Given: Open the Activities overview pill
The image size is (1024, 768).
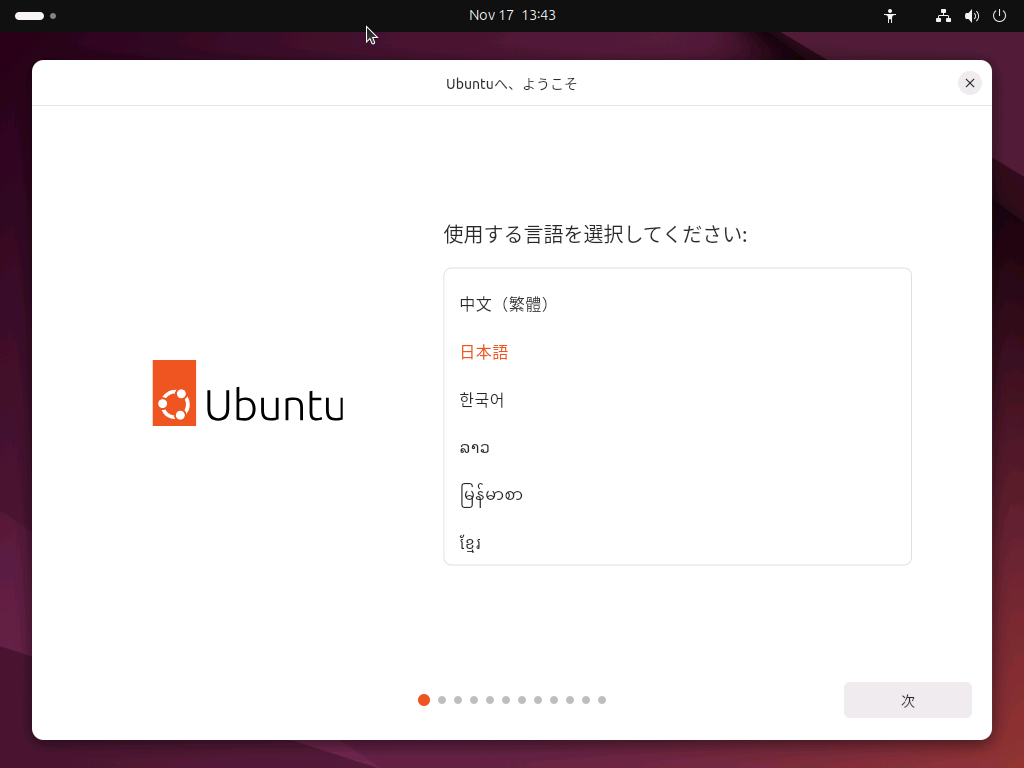Looking at the screenshot, I should point(30,15).
